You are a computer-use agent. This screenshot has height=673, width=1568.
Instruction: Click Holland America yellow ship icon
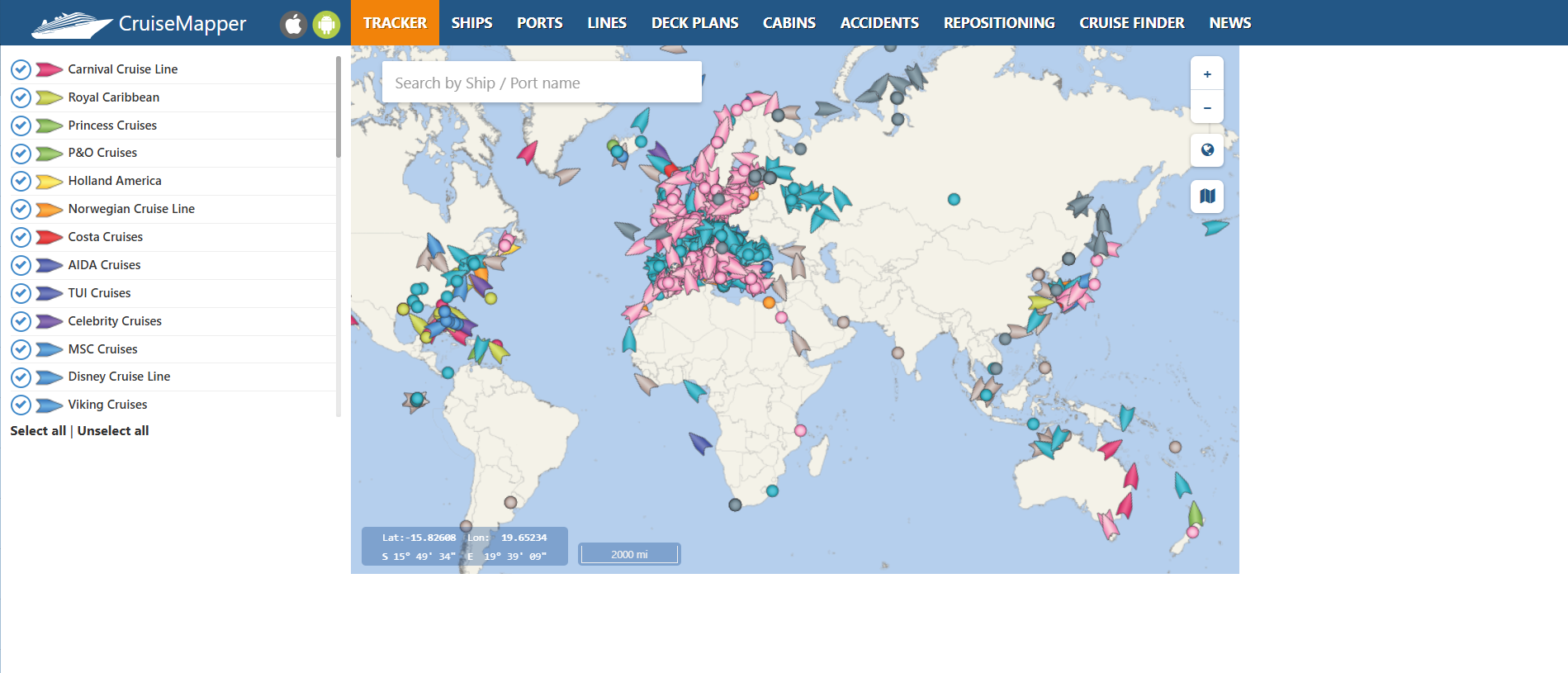coord(50,182)
